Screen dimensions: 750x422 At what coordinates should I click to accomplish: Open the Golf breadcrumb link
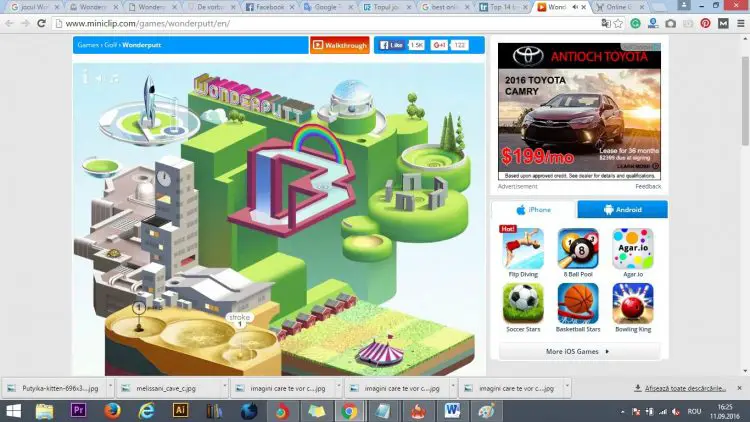(110, 45)
